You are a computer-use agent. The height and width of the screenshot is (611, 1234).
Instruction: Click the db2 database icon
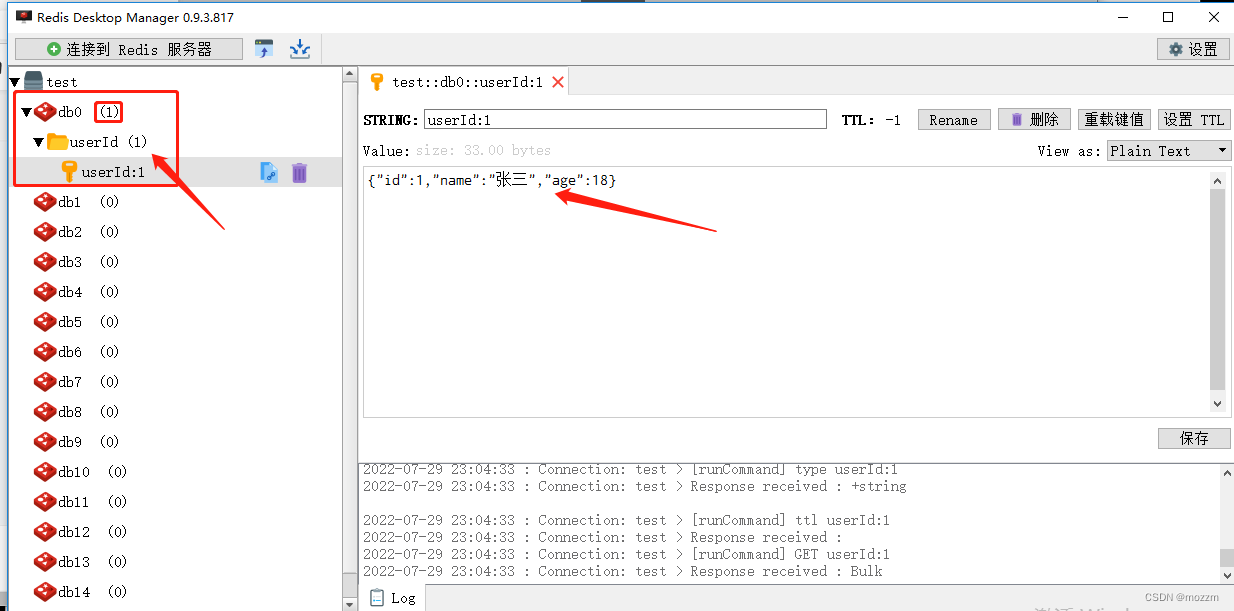tap(45, 232)
